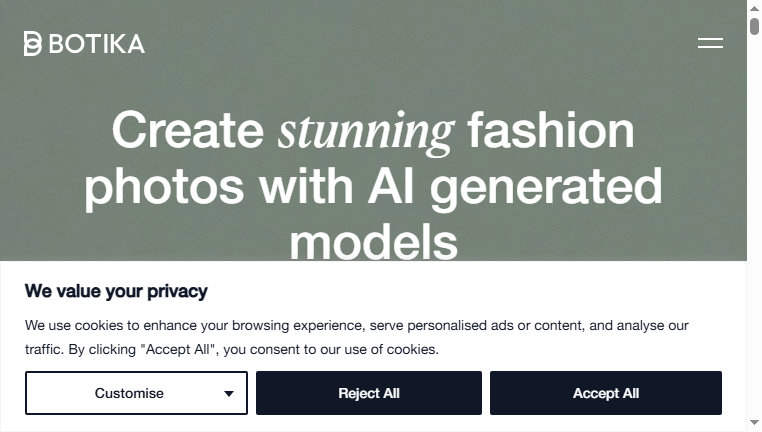
Task: Click the scrollbar up arrow
Action: (754, 8)
